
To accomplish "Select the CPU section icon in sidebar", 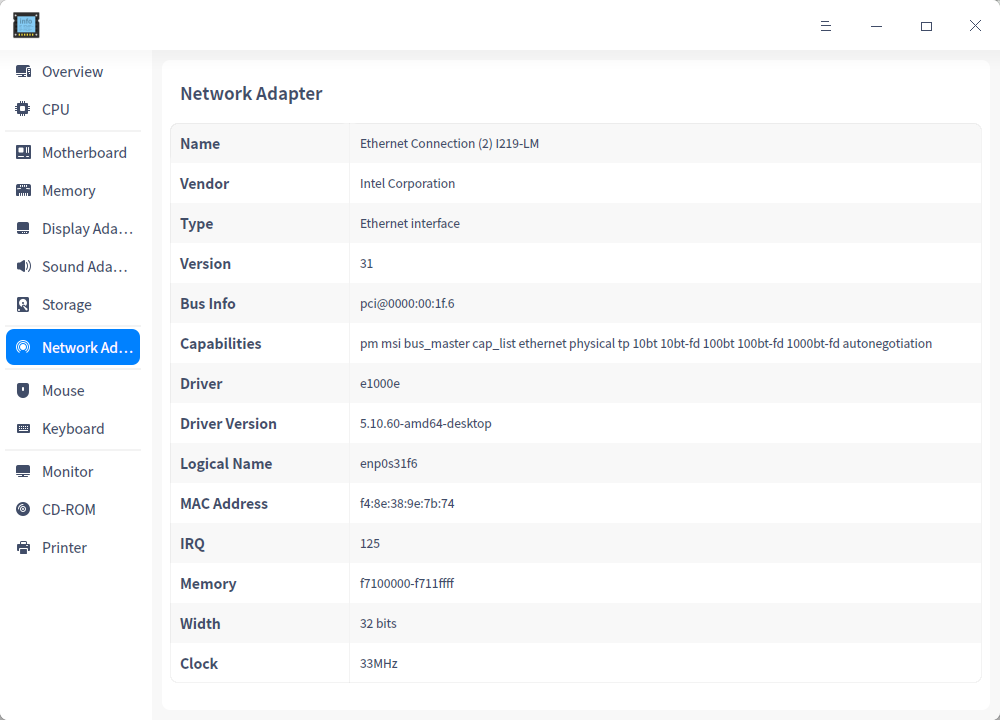I will (22, 110).
